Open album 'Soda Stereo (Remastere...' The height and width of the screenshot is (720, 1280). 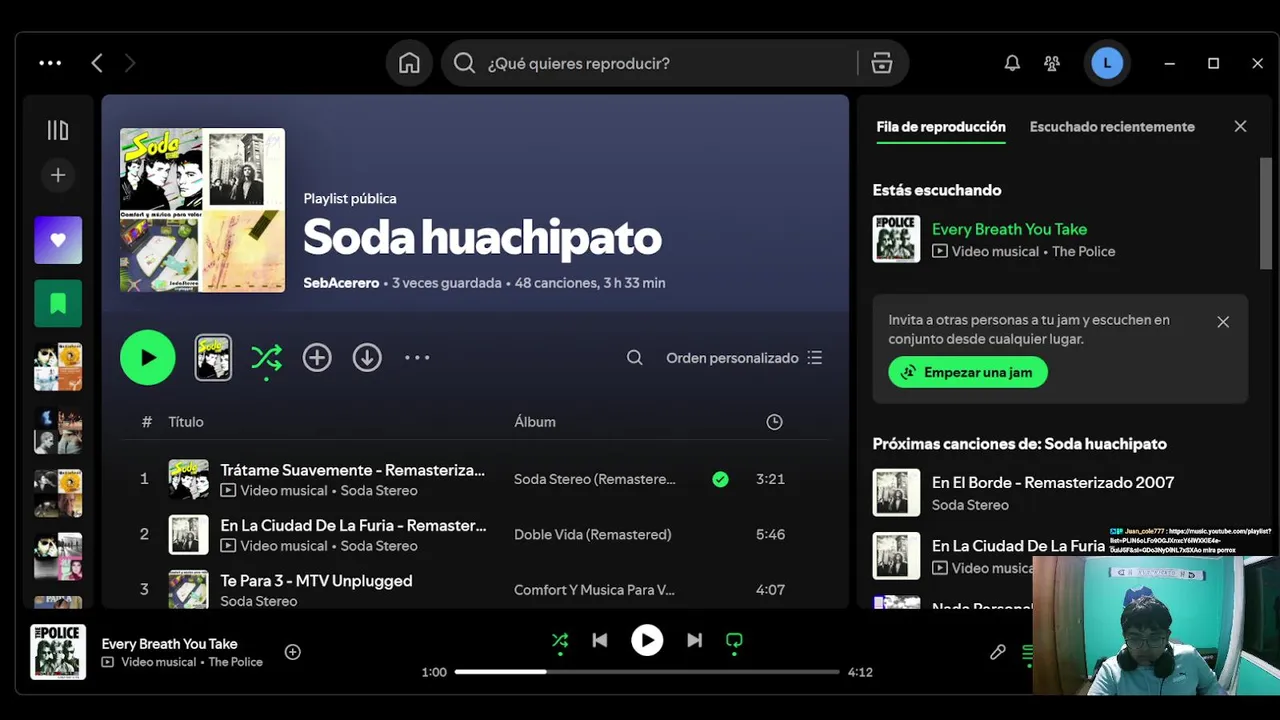pyautogui.click(x=595, y=479)
